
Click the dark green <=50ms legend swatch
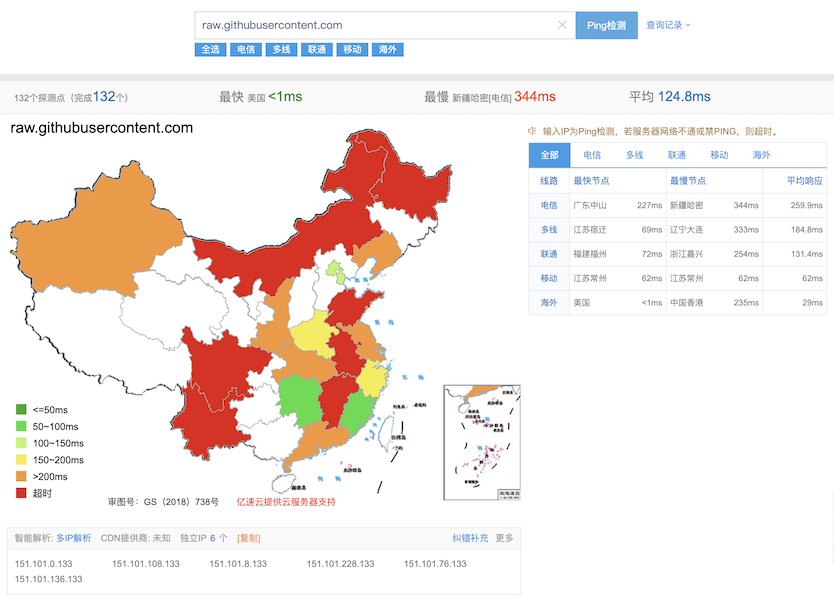[21, 409]
